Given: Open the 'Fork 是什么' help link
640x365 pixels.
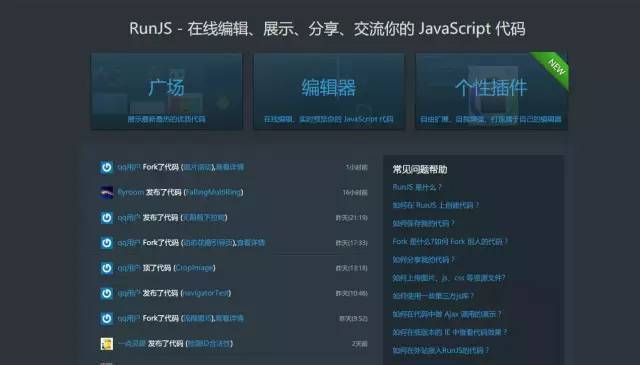Looking at the screenshot, I should tap(450, 241).
